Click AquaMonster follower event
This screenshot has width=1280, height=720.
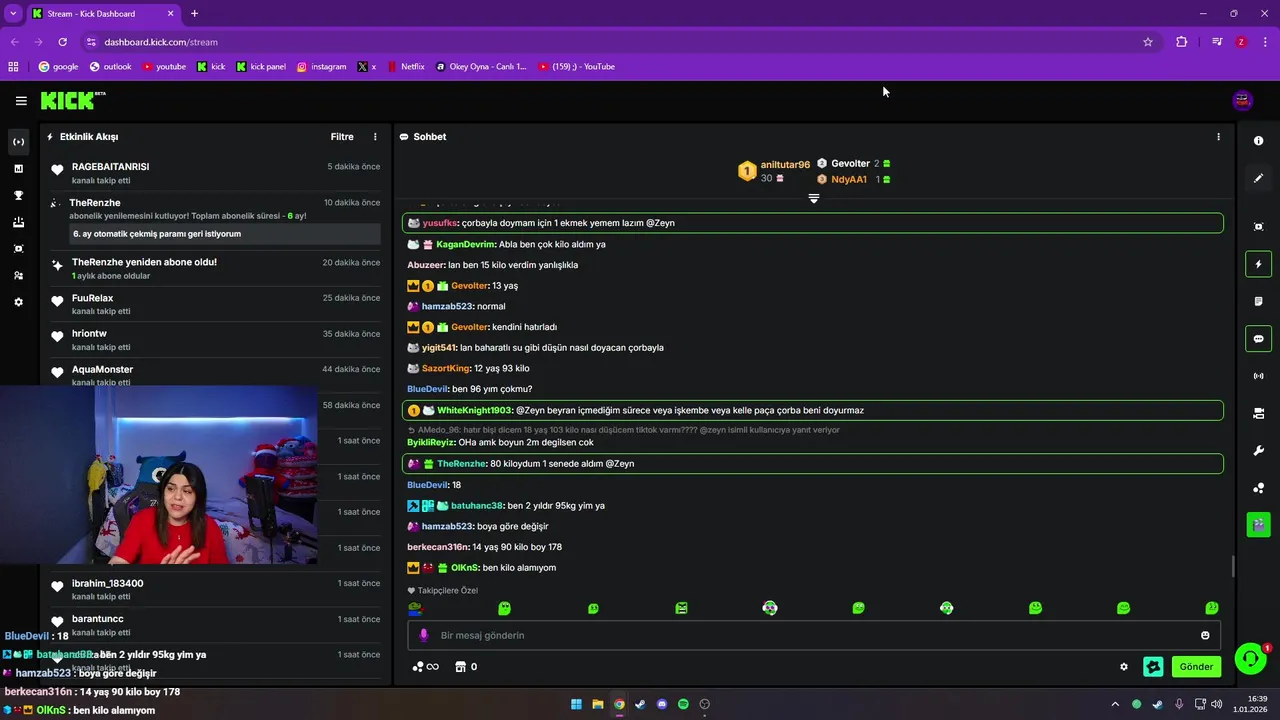(x=102, y=370)
